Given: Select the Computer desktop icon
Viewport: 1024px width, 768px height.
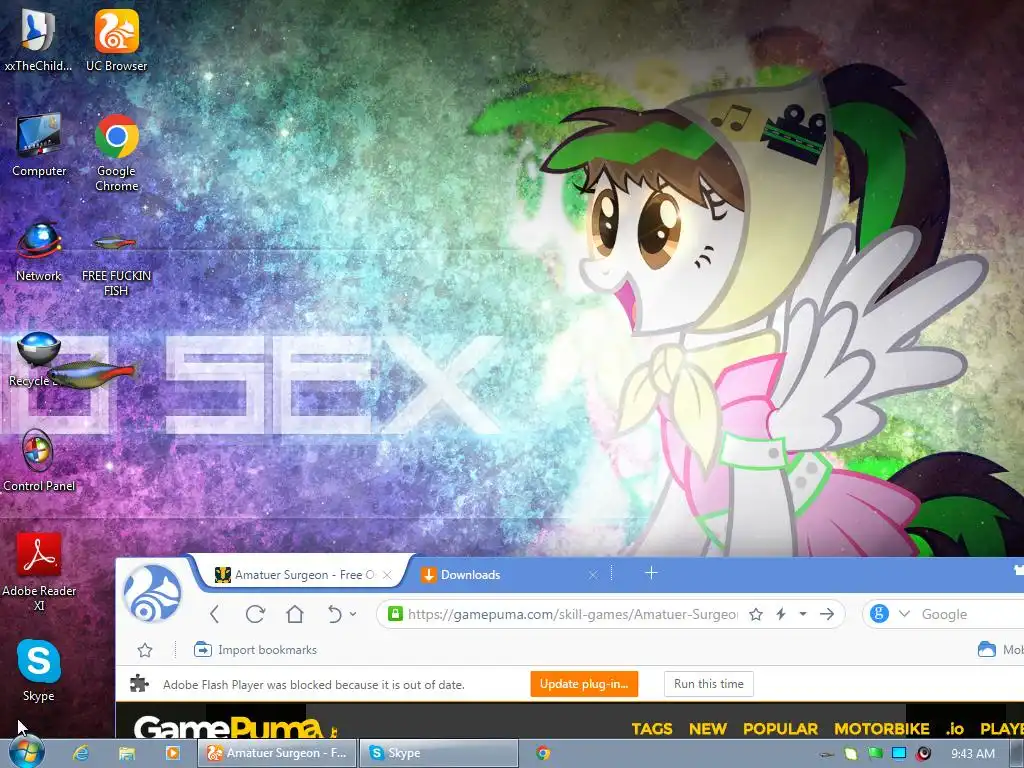Looking at the screenshot, I should pos(39,145).
